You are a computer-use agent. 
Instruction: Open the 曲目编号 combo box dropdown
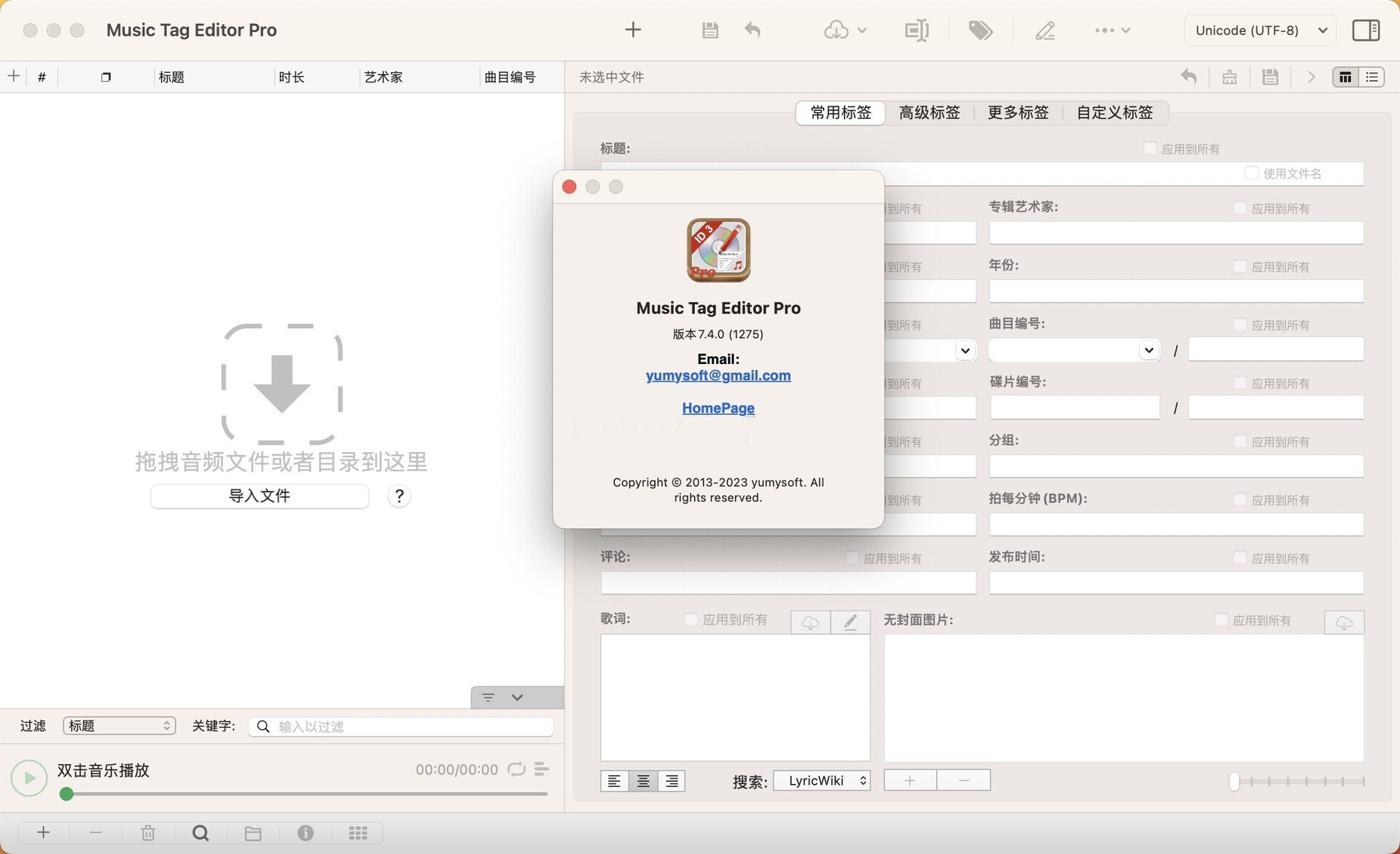click(1148, 350)
